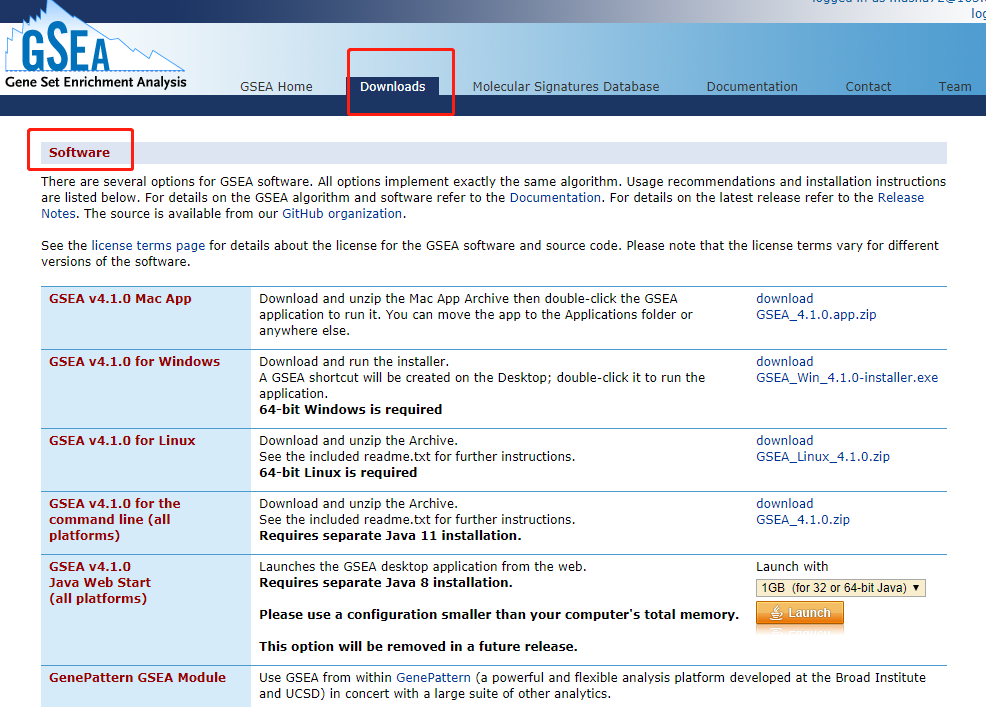Open the GenePattern link
The image size is (986, 707).
433,677
